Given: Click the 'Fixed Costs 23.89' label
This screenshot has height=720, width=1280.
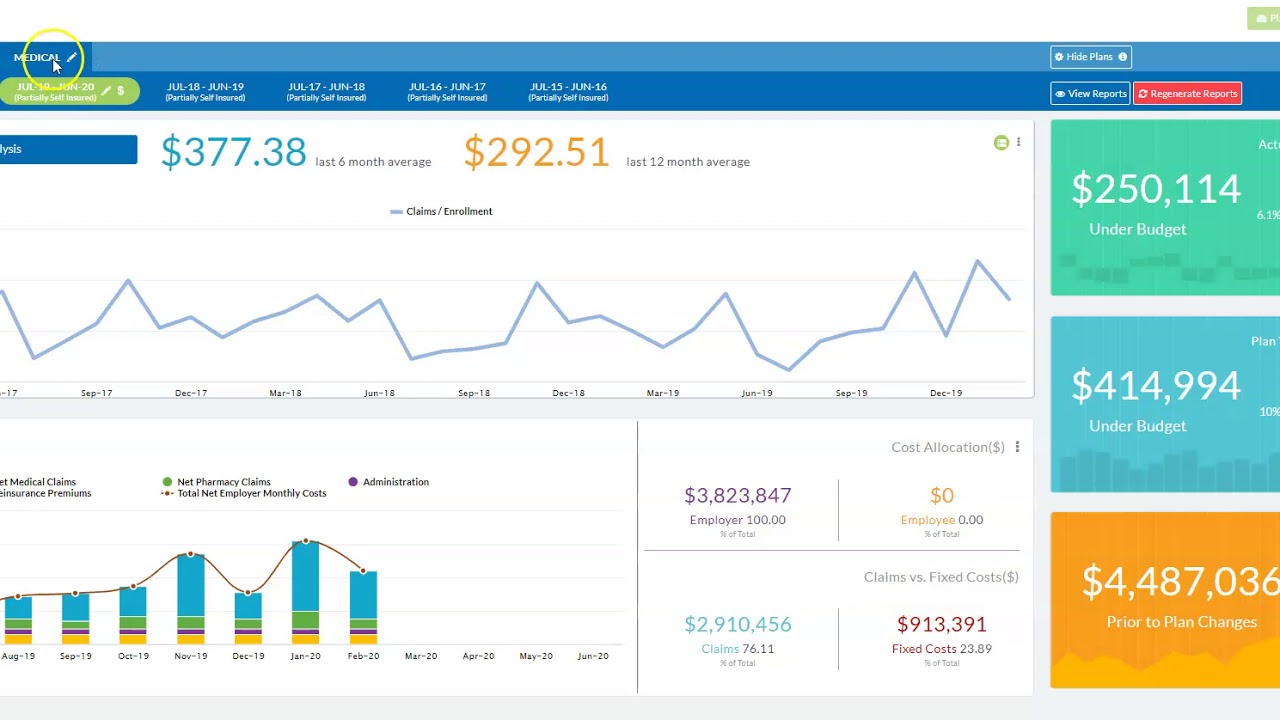Looking at the screenshot, I should point(942,649).
